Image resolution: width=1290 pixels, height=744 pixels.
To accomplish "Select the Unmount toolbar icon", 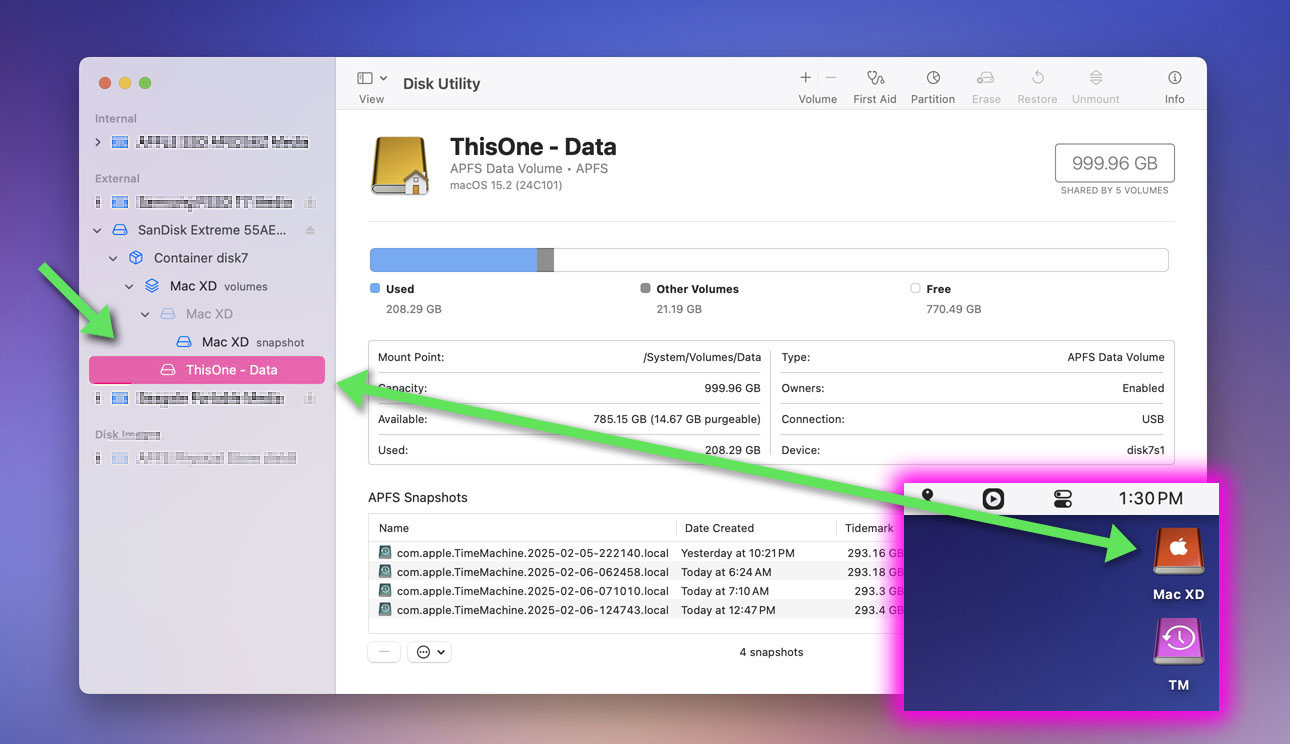I will pos(1096,78).
